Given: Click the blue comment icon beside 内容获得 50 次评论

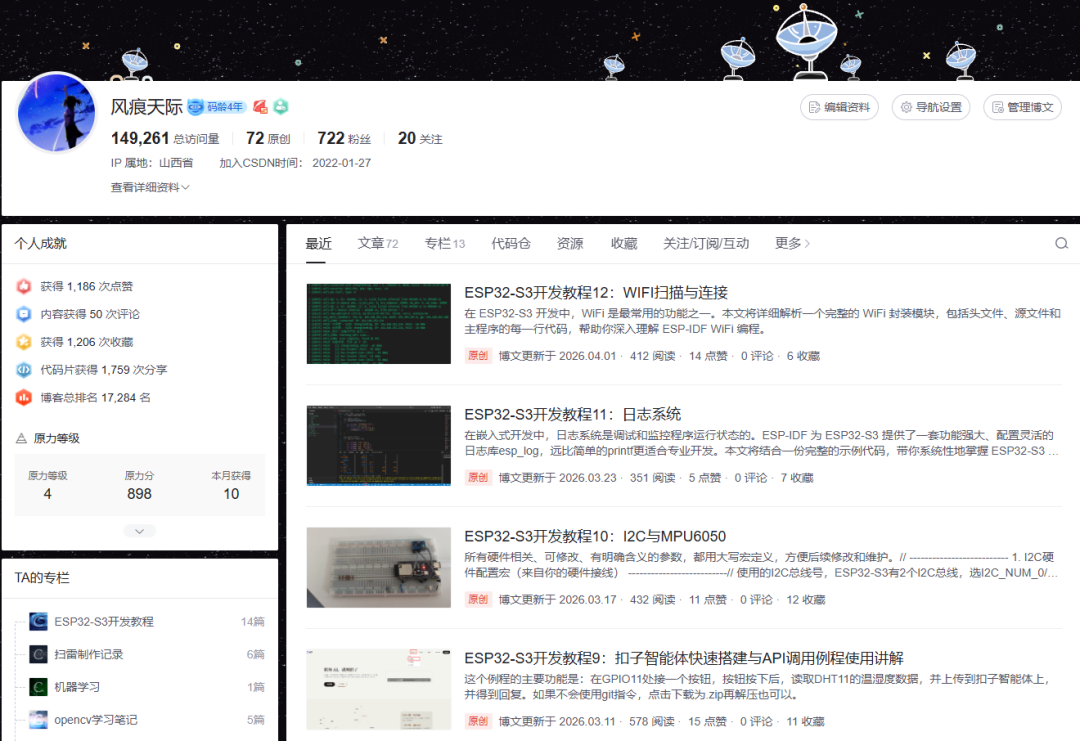Looking at the screenshot, I should click(x=24, y=314).
